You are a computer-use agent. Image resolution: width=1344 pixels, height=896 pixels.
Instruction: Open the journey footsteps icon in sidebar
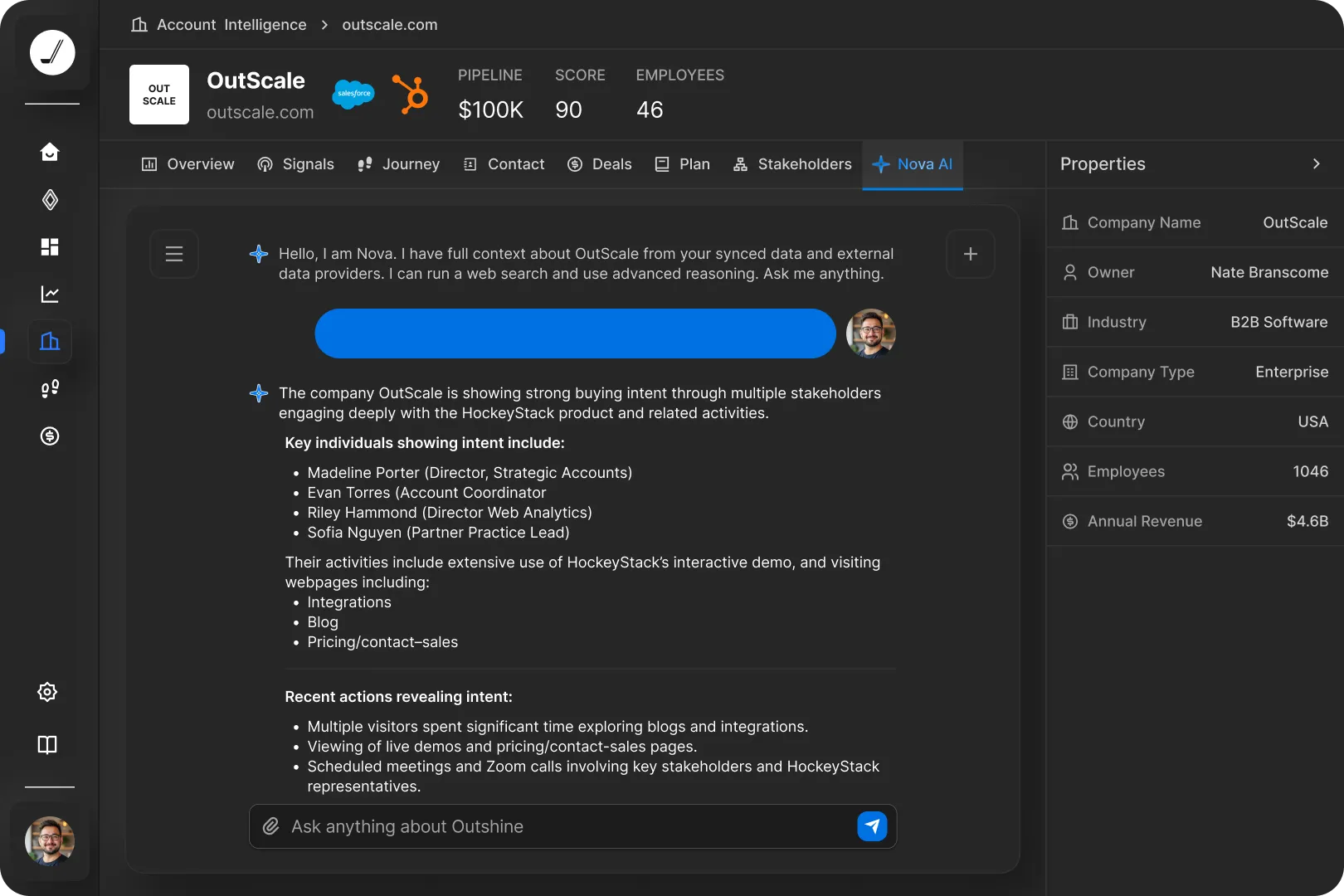50,388
